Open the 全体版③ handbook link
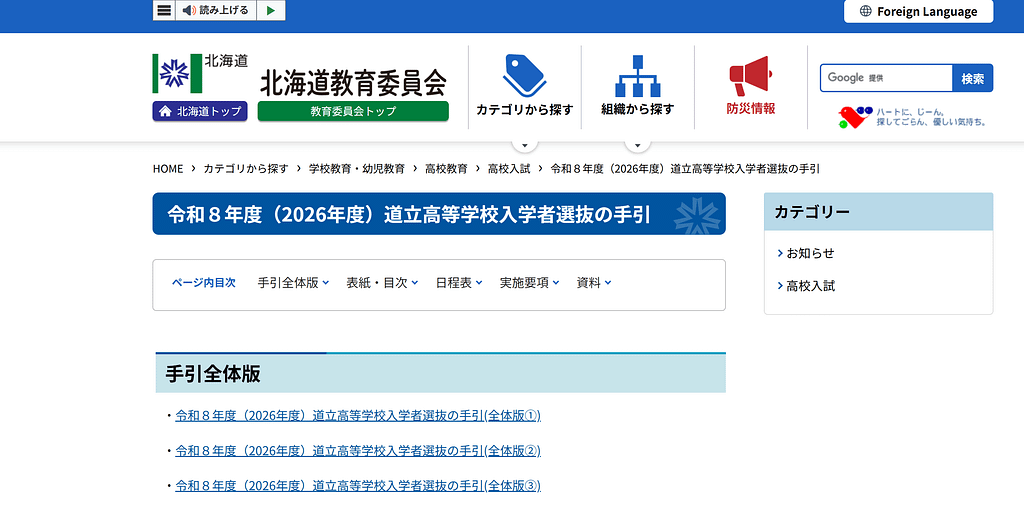1024x530 pixels. coord(358,486)
